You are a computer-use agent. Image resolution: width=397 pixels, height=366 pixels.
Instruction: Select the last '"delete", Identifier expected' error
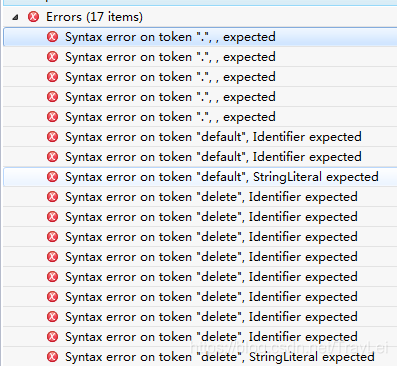pyautogui.click(x=200, y=337)
